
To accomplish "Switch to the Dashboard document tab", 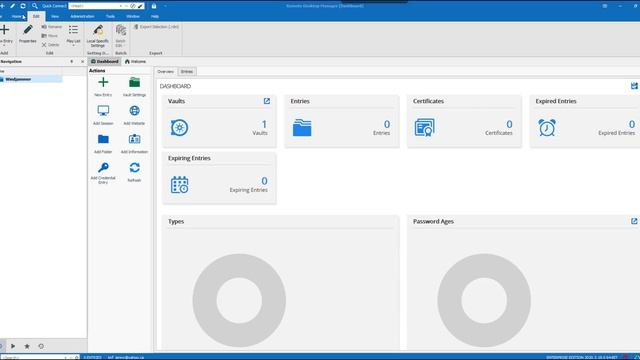I will point(104,62).
